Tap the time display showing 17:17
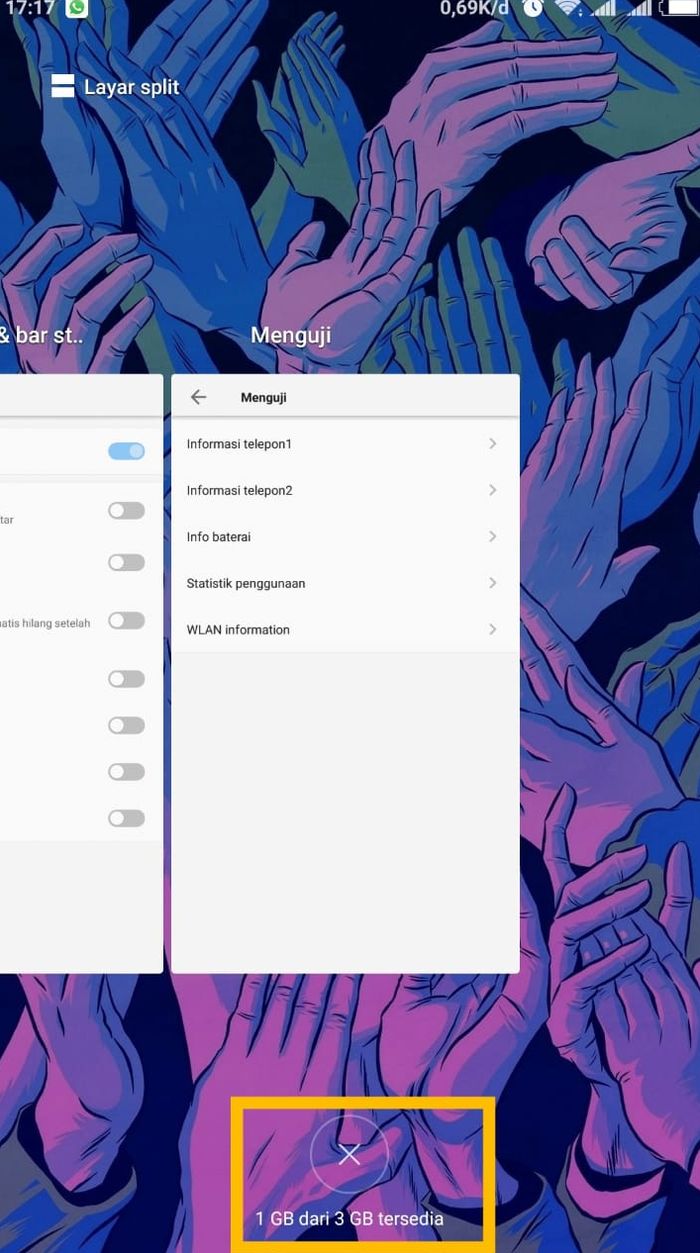The width and height of the screenshot is (700, 1253). click(x=28, y=8)
